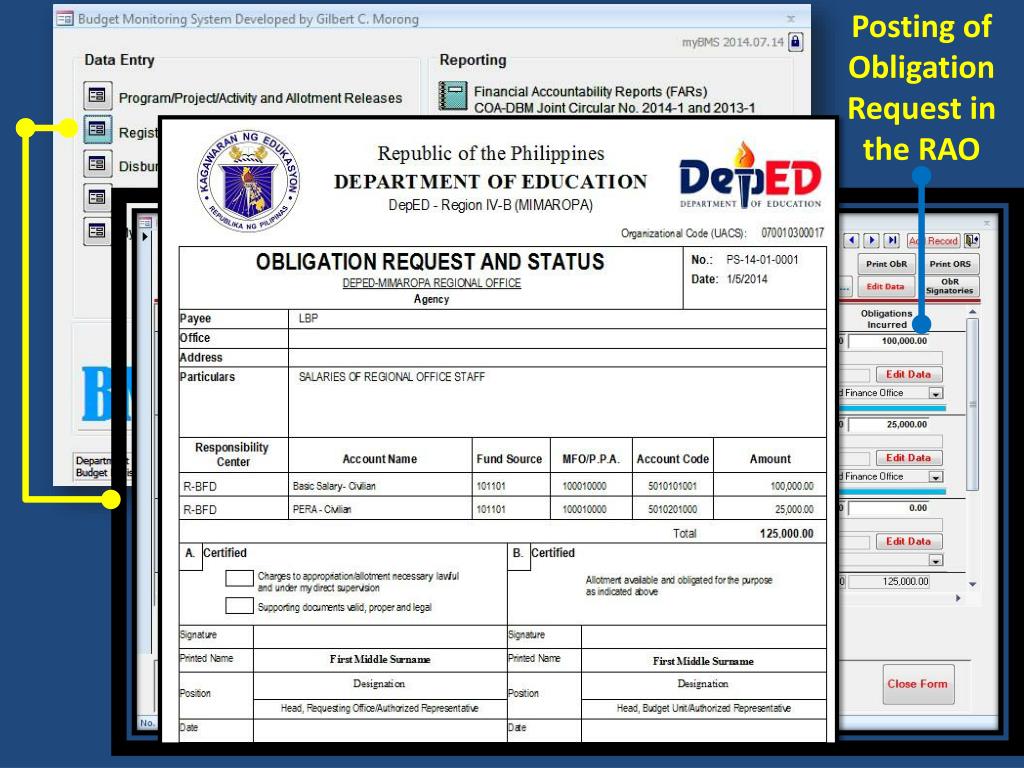Viewport: 1024px width, 768px height.
Task: Click organizational code '070010300017'
Action: tap(792, 233)
